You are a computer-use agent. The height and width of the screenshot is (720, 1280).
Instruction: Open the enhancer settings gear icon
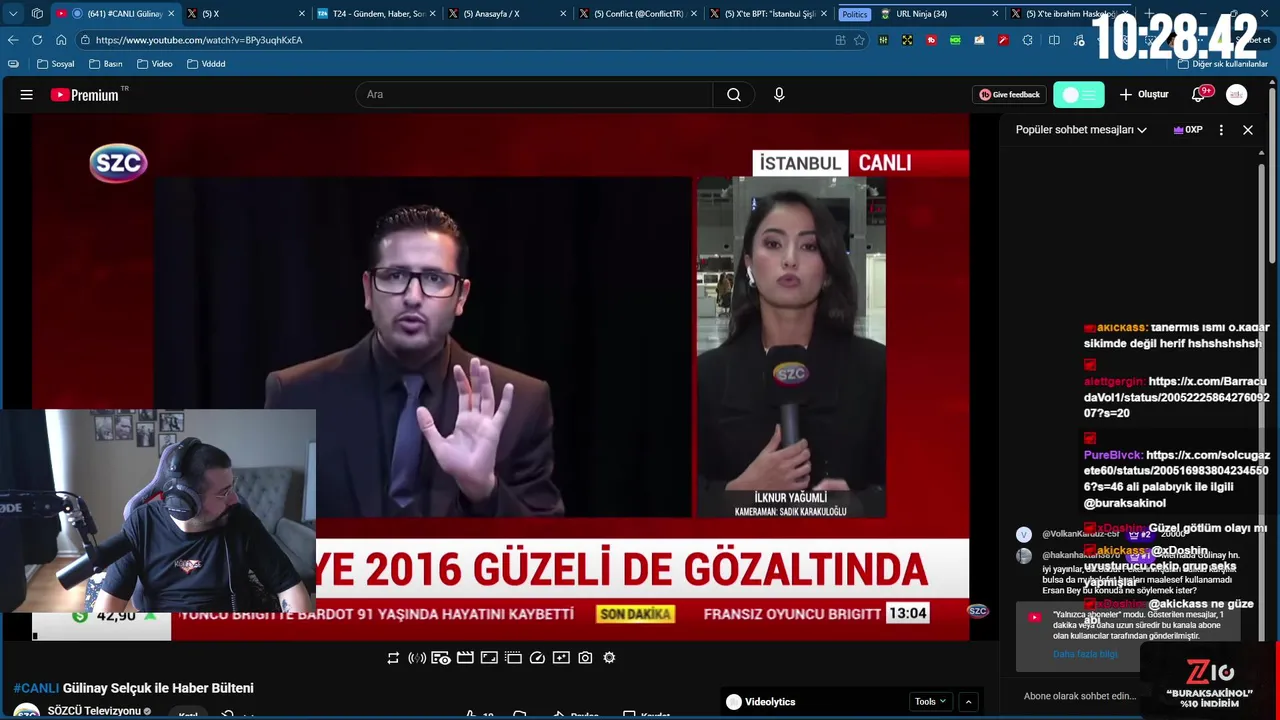[609, 658]
